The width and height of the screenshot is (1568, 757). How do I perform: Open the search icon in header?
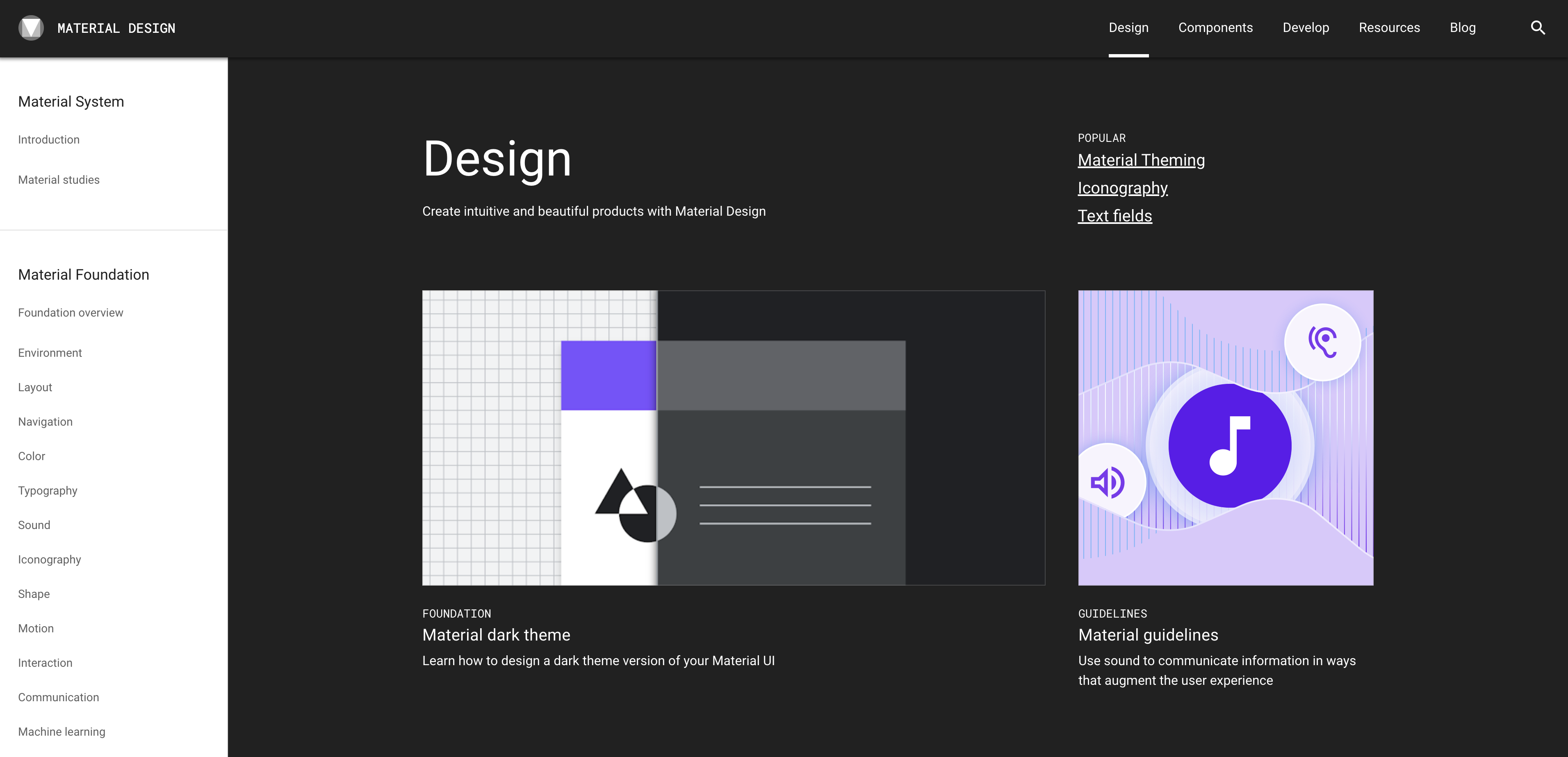(x=1538, y=28)
